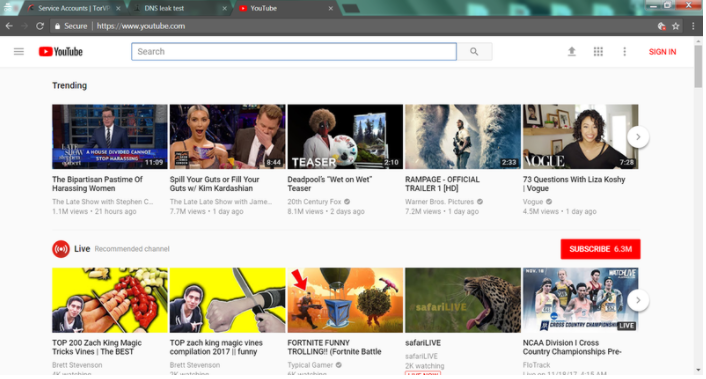Close the Service Accounts TorVPN tab
The width and height of the screenshot is (706, 379).
point(118,8)
